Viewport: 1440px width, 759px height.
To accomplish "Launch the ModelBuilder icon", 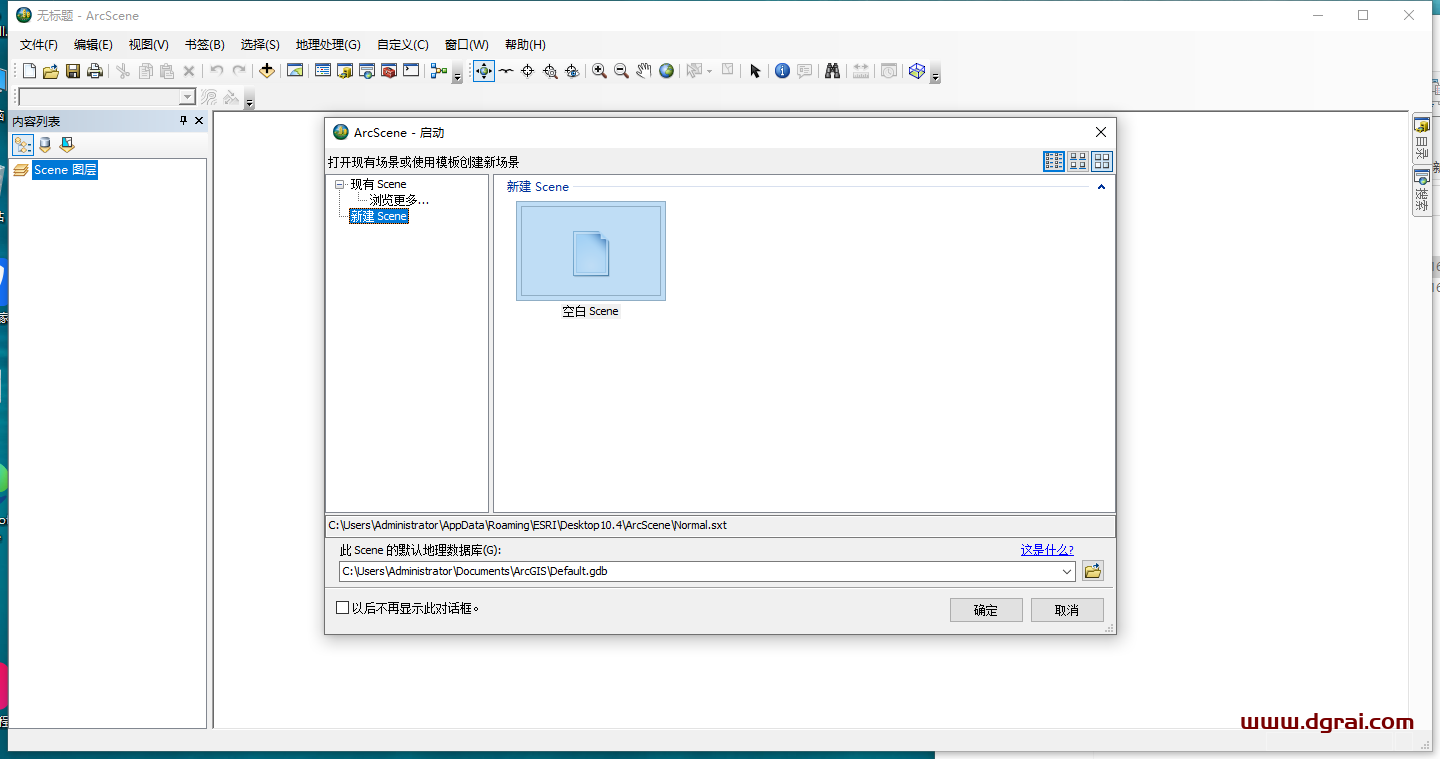I will 438,71.
